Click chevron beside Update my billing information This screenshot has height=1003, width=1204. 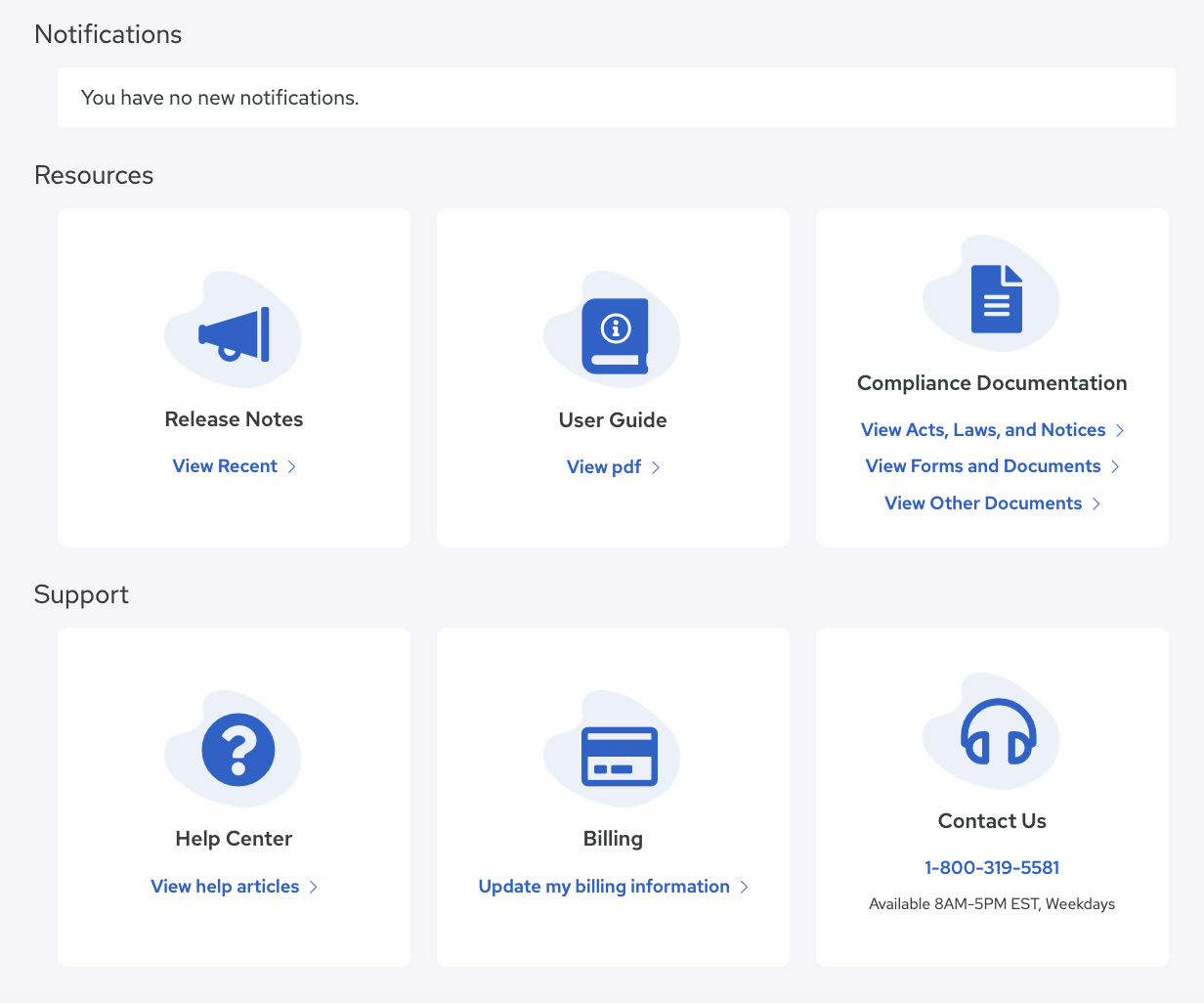pyautogui.click(x=744, y=888)
